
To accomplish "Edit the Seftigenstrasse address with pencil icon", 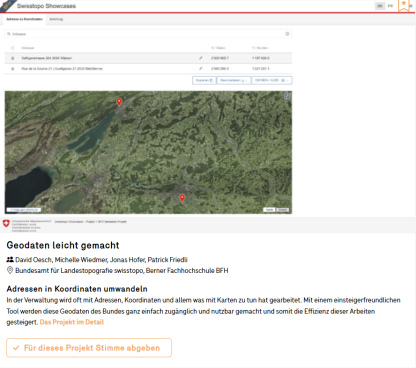I will [201, 58].
